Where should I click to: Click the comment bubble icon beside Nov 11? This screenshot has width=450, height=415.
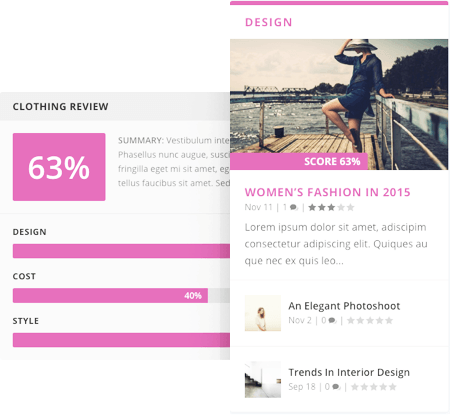294,208
